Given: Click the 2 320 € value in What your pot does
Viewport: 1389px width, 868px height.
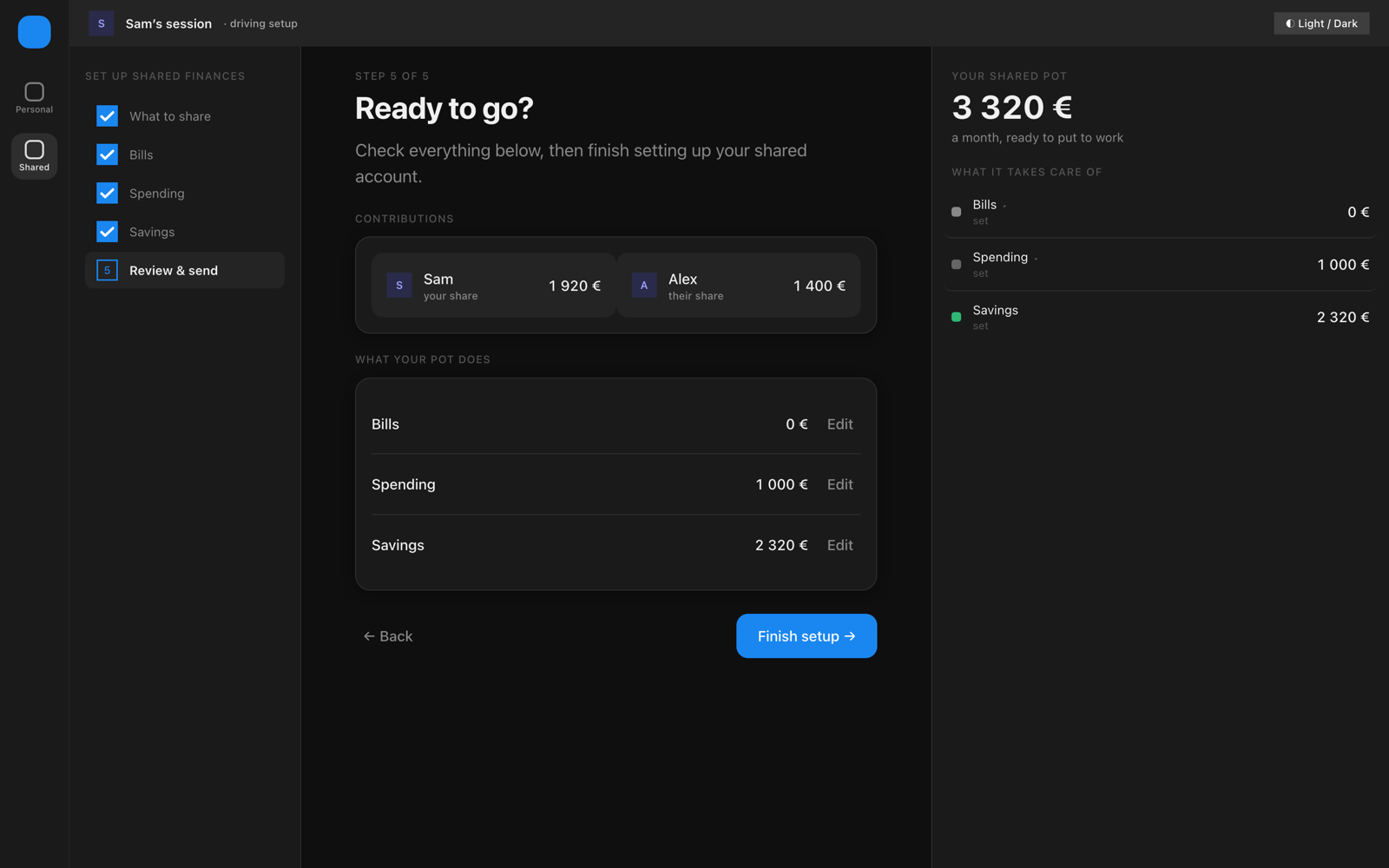Looking at the screenshot, I should pyautogui.click(x=781, y=545).
